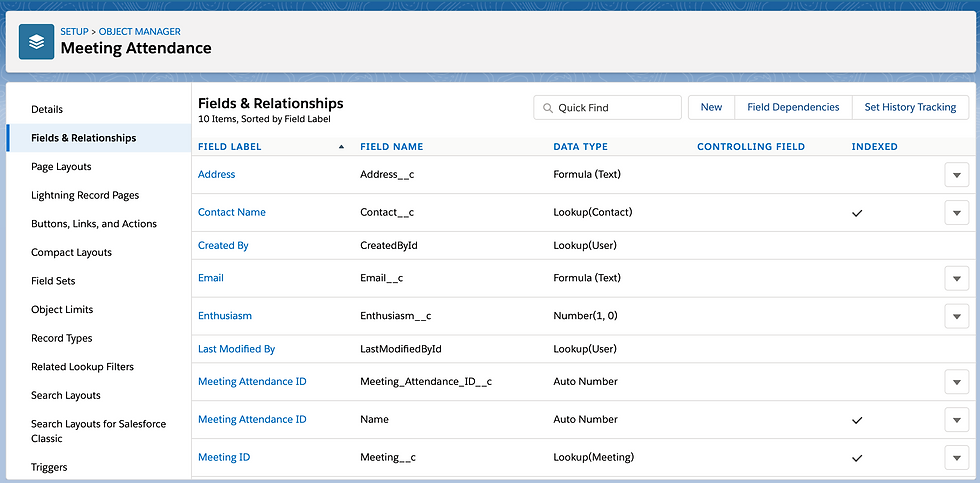Open the Address field link
This screenshot has width=980, height=483.
click(216, 175)
